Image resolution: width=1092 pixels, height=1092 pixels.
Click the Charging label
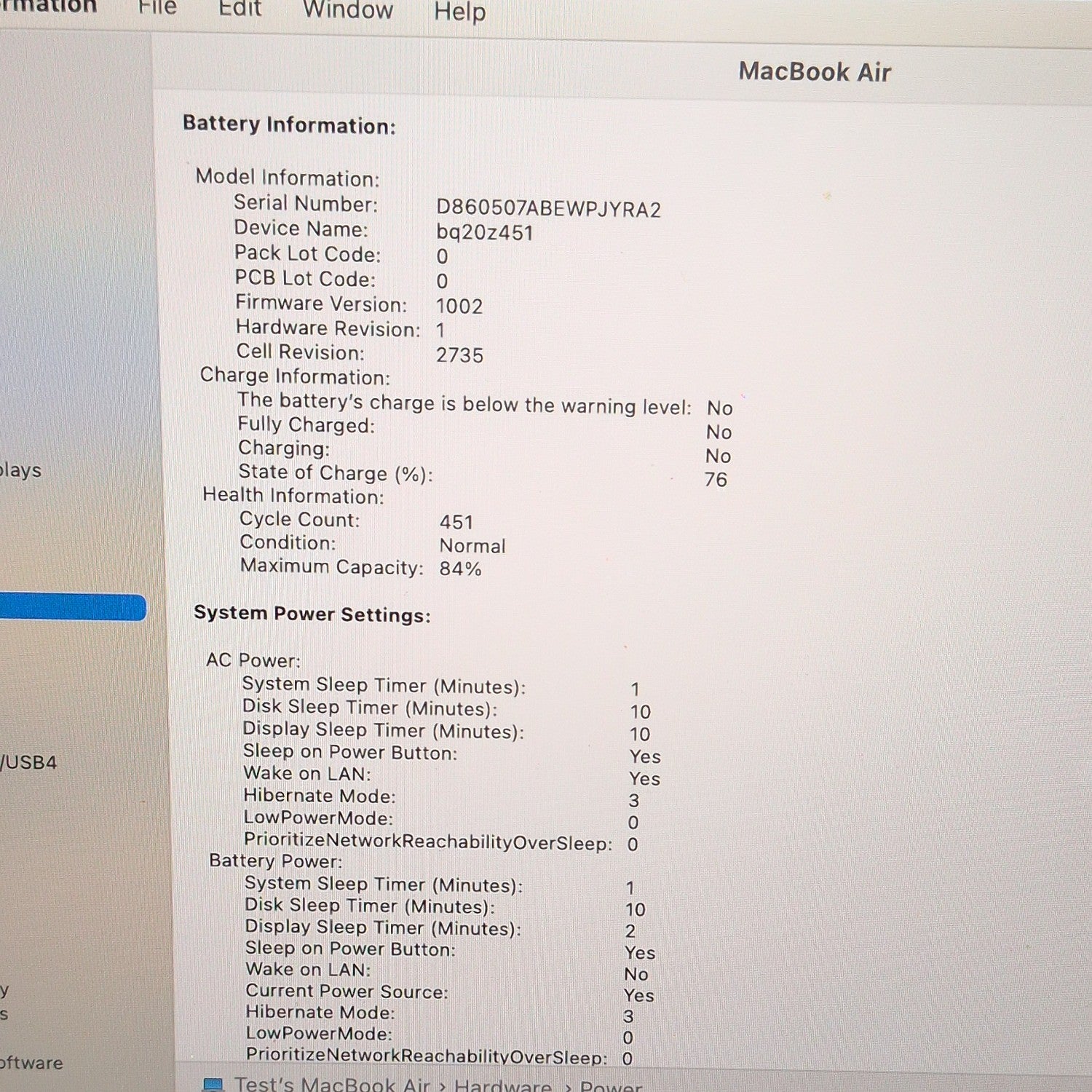click(284, 448)
